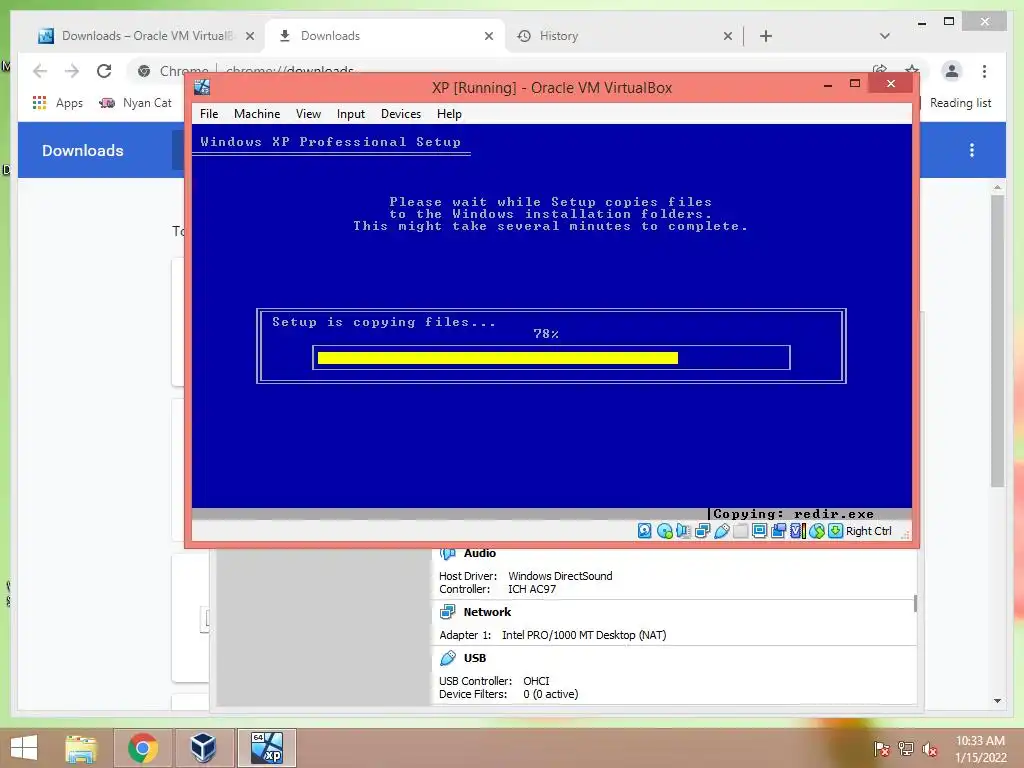Click the shared folders indicator in VM status bar
Viewport: 1024px width, 768px height.
(741, 531)
